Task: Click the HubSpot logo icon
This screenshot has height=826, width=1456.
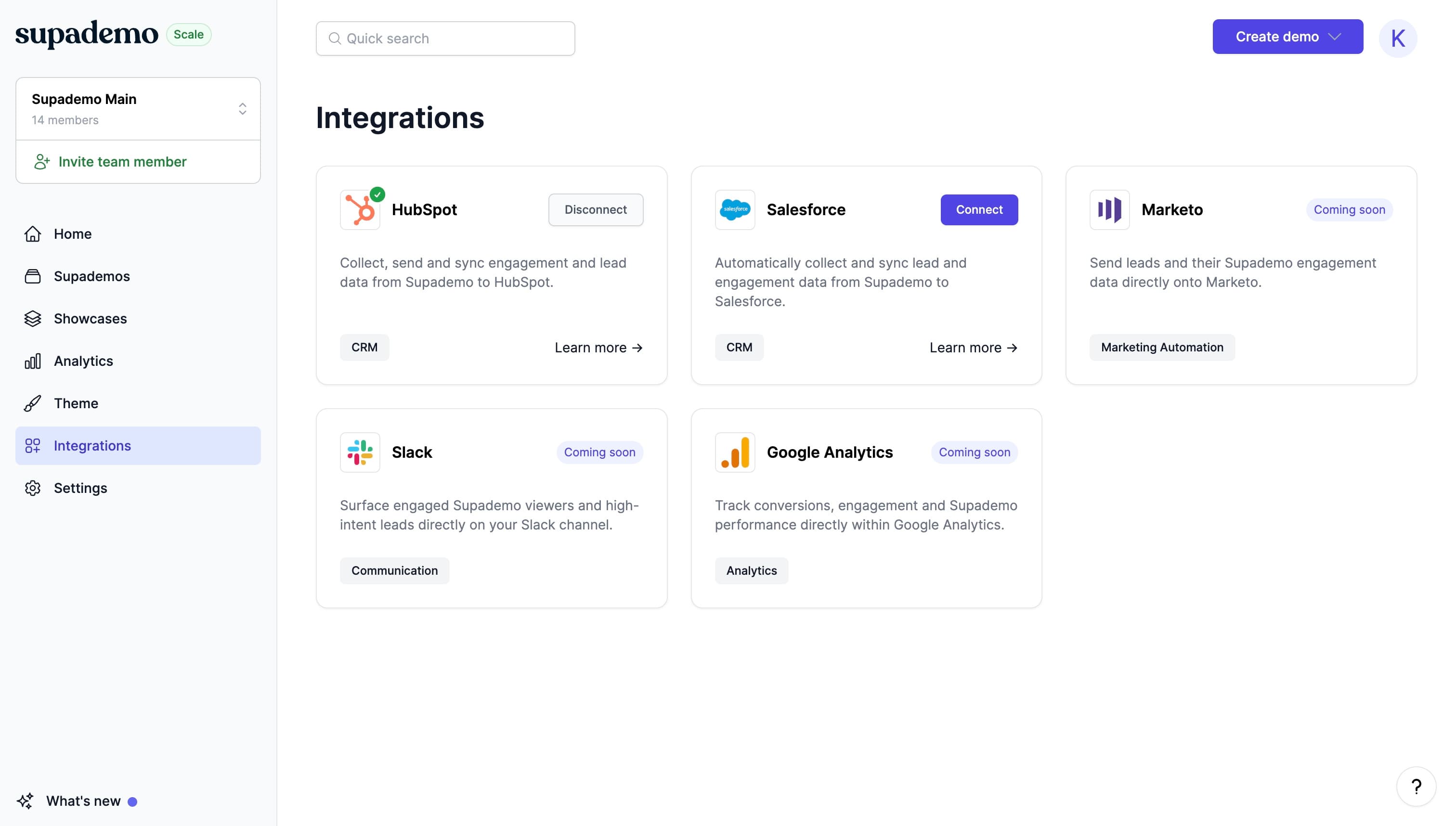Action: 360,210
